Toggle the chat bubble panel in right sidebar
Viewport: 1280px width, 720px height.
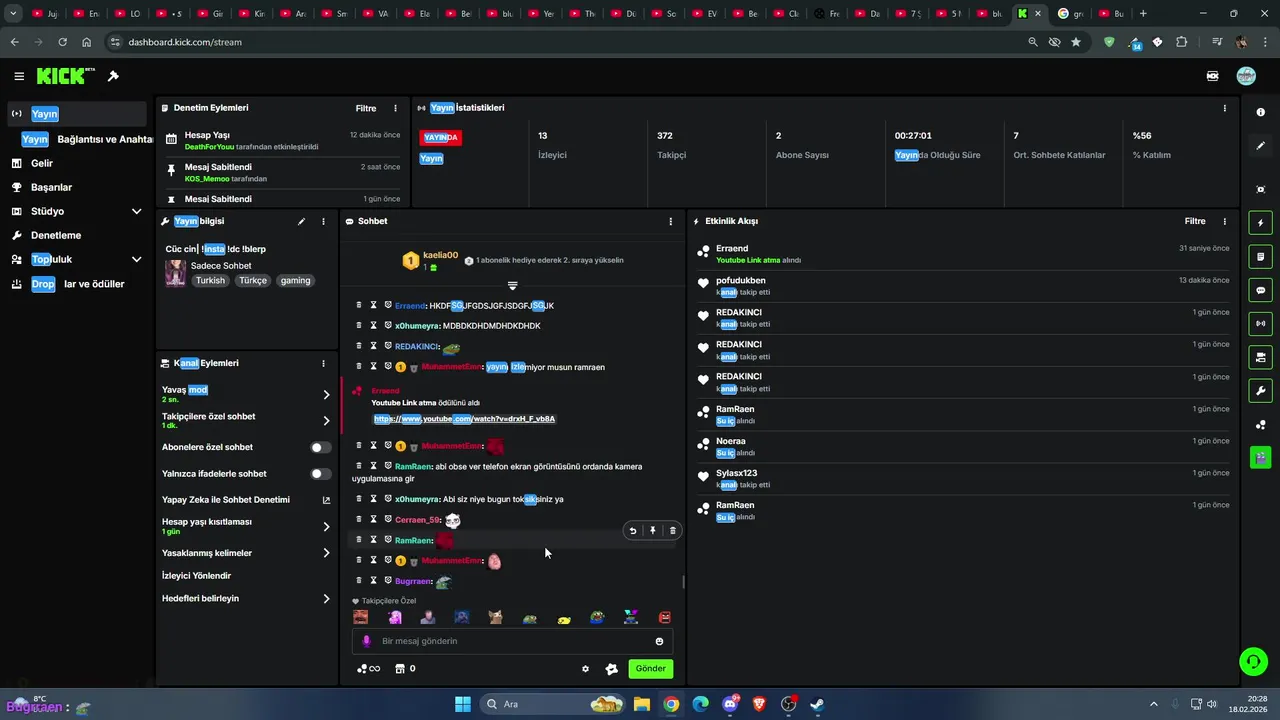tap(1260, 290)
